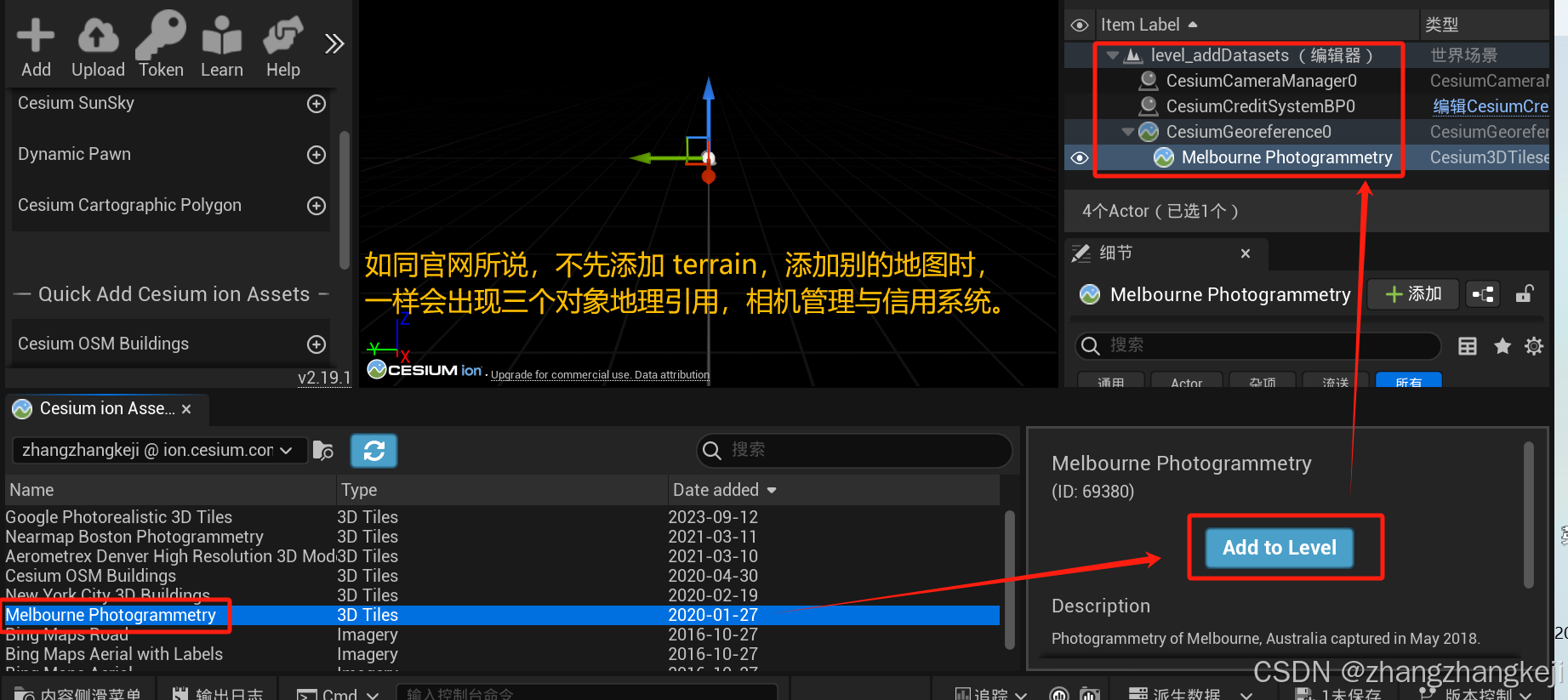Select Cesium OSM Buildings in asset list
The width and height of the screenshot is (1568, 700).
pos(502,576)
